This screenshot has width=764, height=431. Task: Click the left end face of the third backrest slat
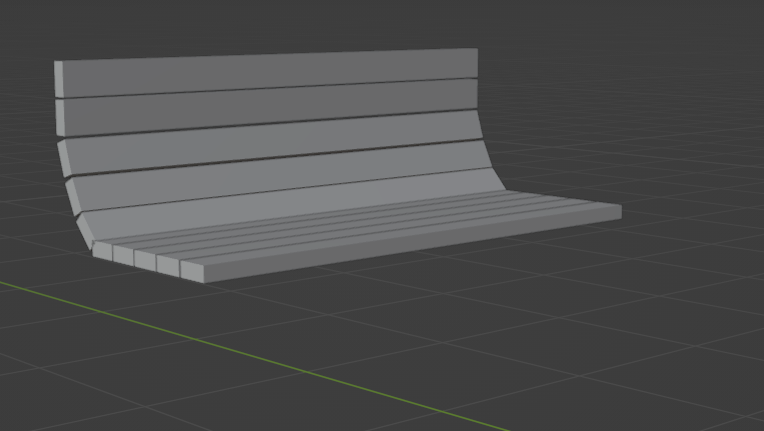(x=63, y=156)
